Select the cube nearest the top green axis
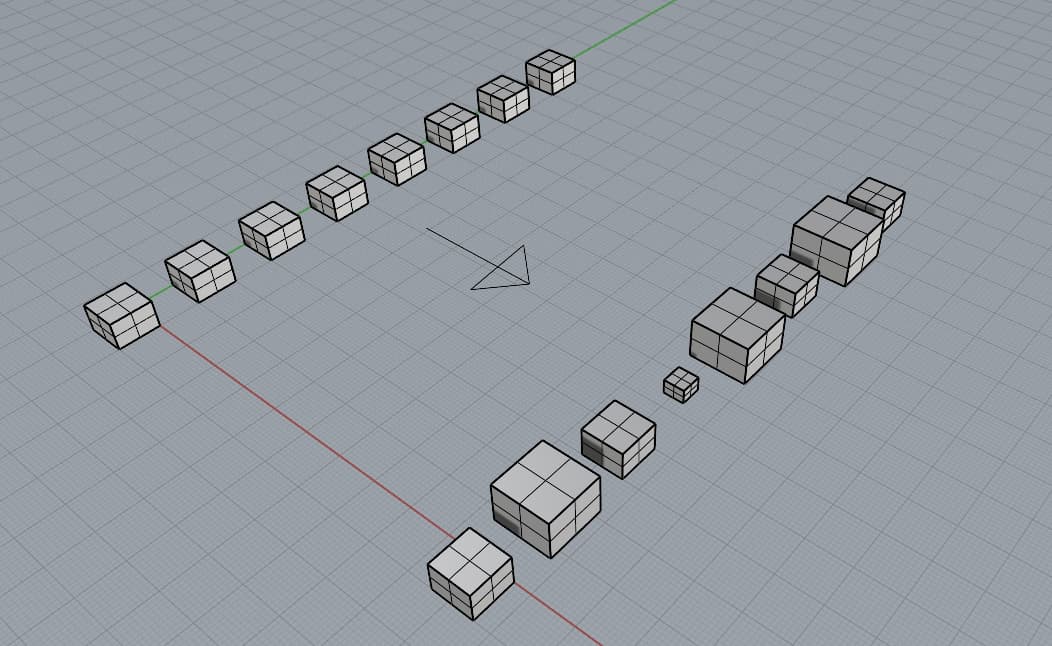The height and width of the screenshot is (646, 1052). [552, 74]
